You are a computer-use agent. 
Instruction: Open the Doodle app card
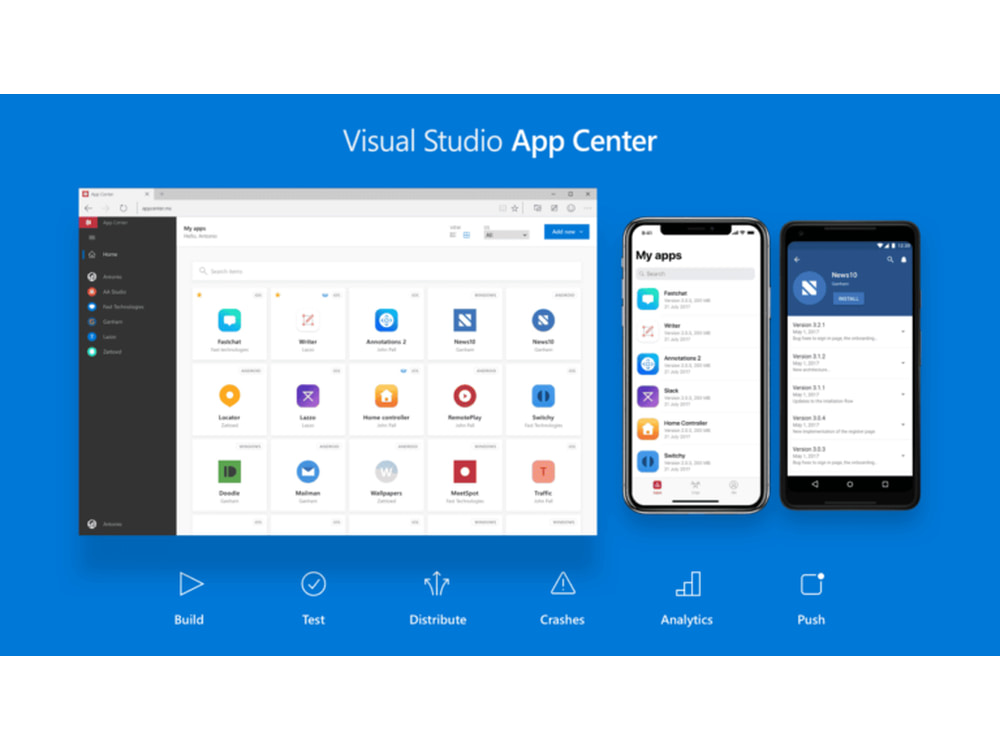[x=230, y=475]
